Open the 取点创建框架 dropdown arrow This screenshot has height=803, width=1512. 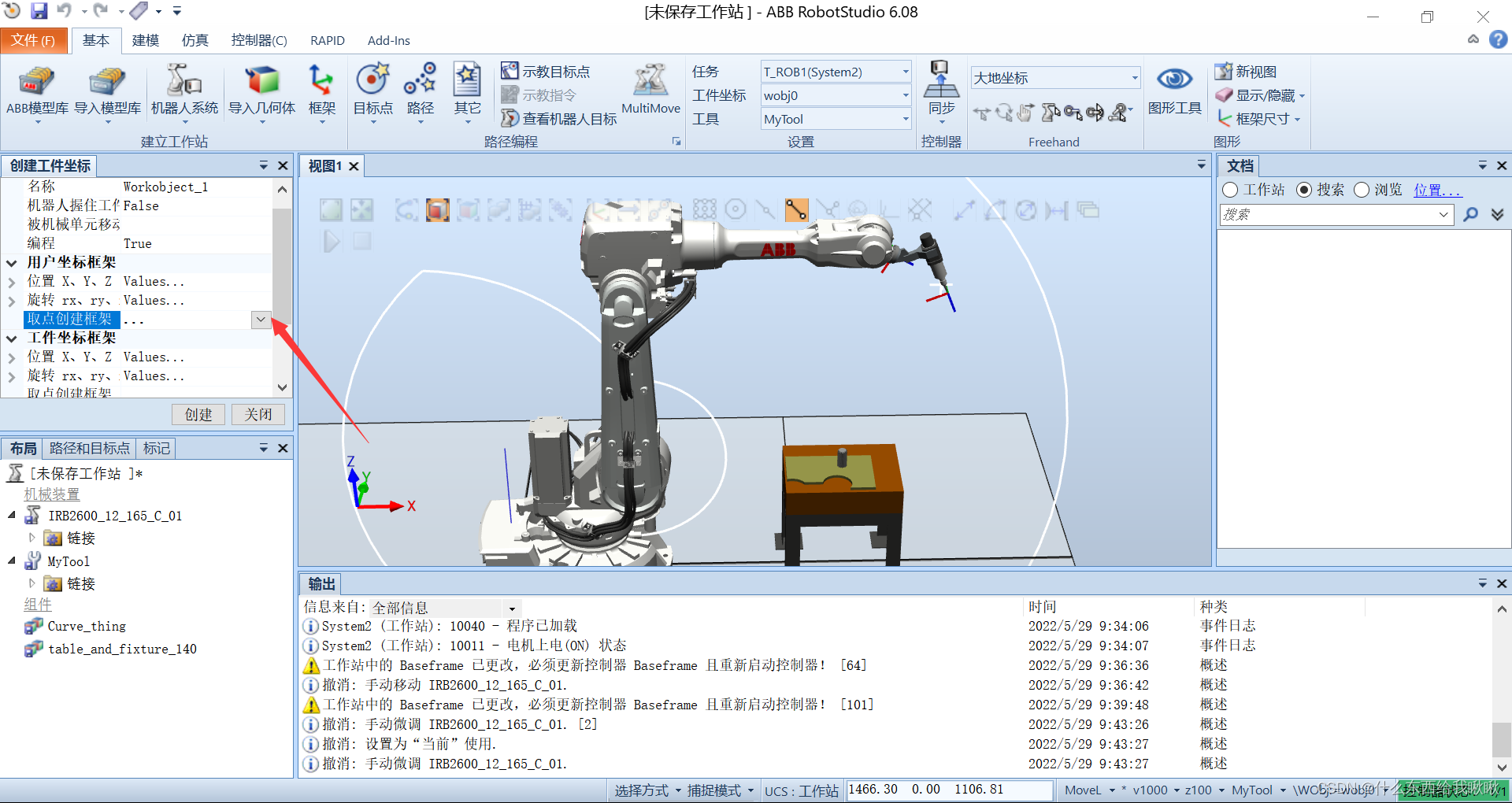tap(261, 319)
